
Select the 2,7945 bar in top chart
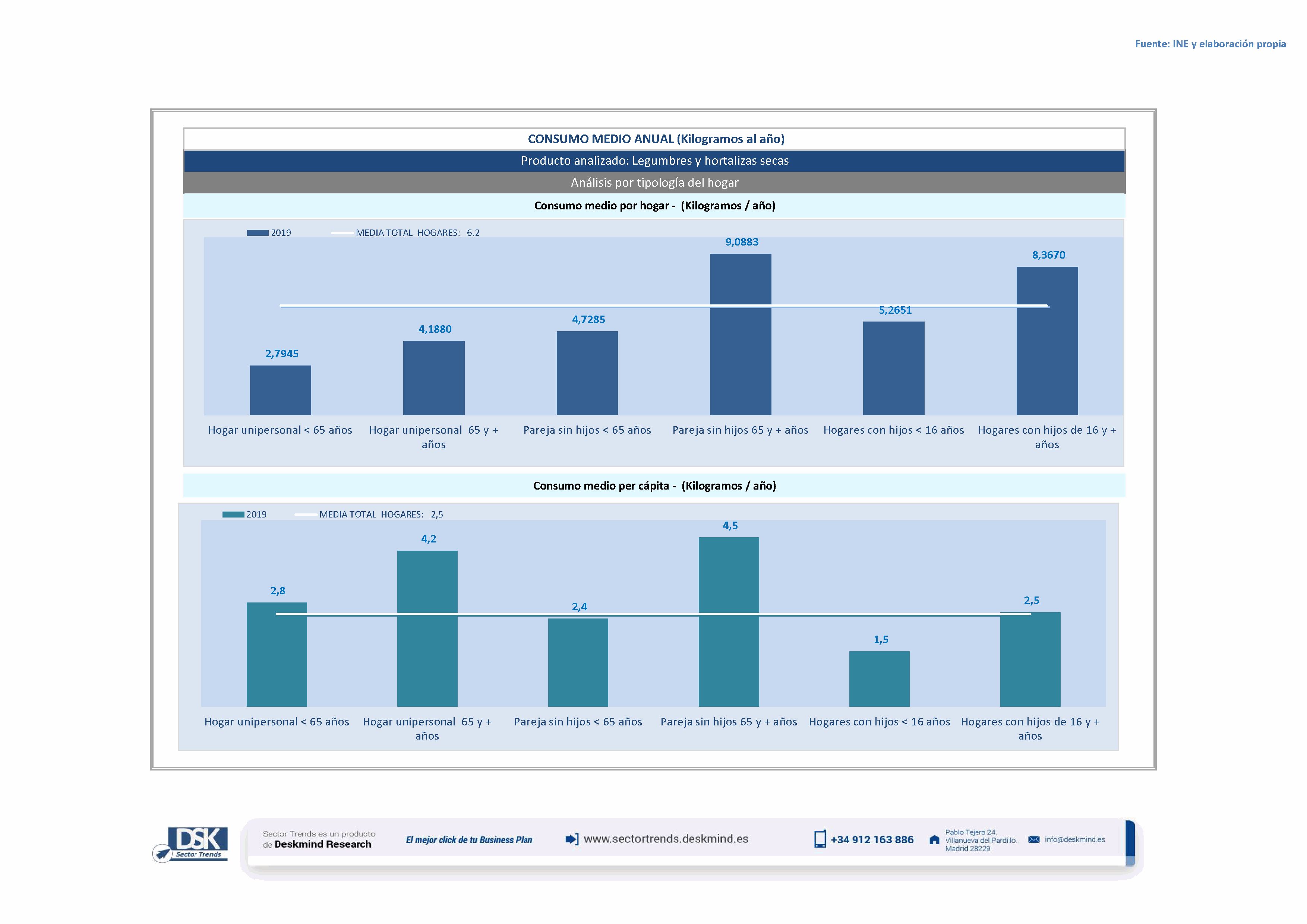click(281, 390)
